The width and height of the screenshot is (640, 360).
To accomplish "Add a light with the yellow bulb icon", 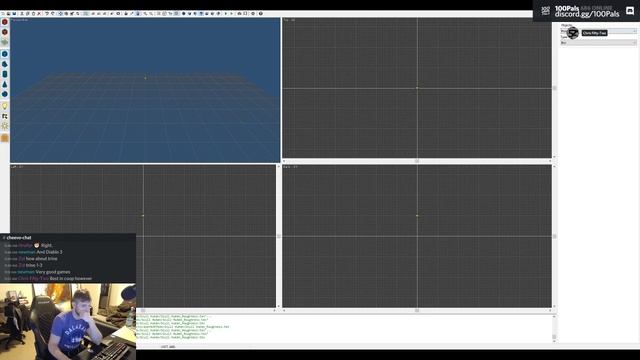I will click(4, 106).
